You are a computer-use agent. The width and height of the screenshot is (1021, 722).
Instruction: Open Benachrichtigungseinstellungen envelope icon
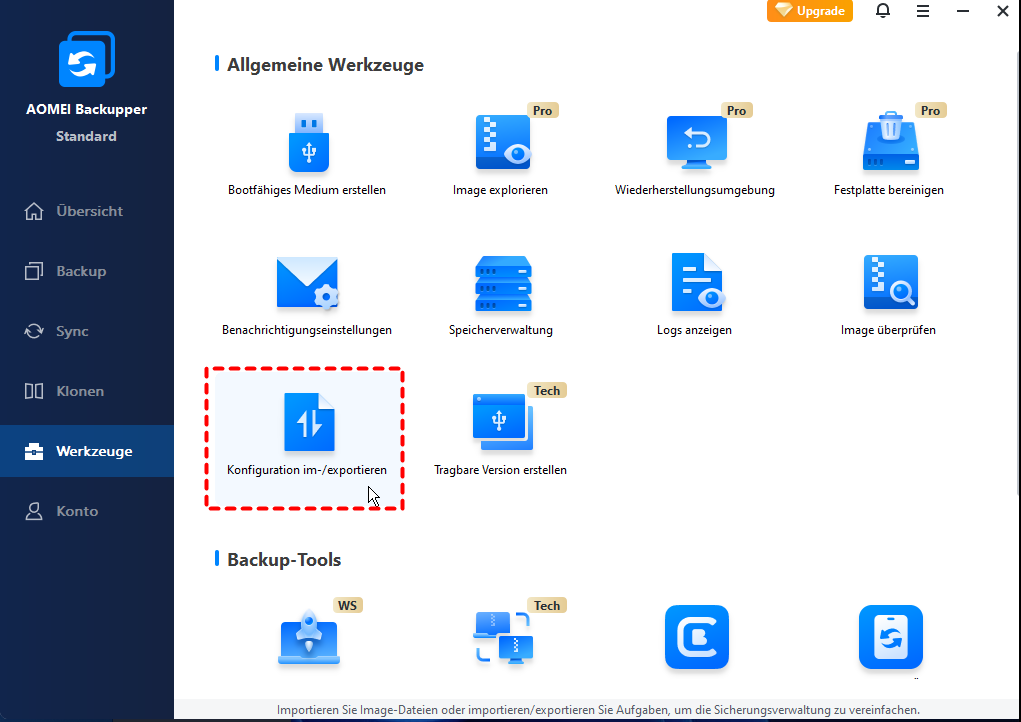pos(307,283)
